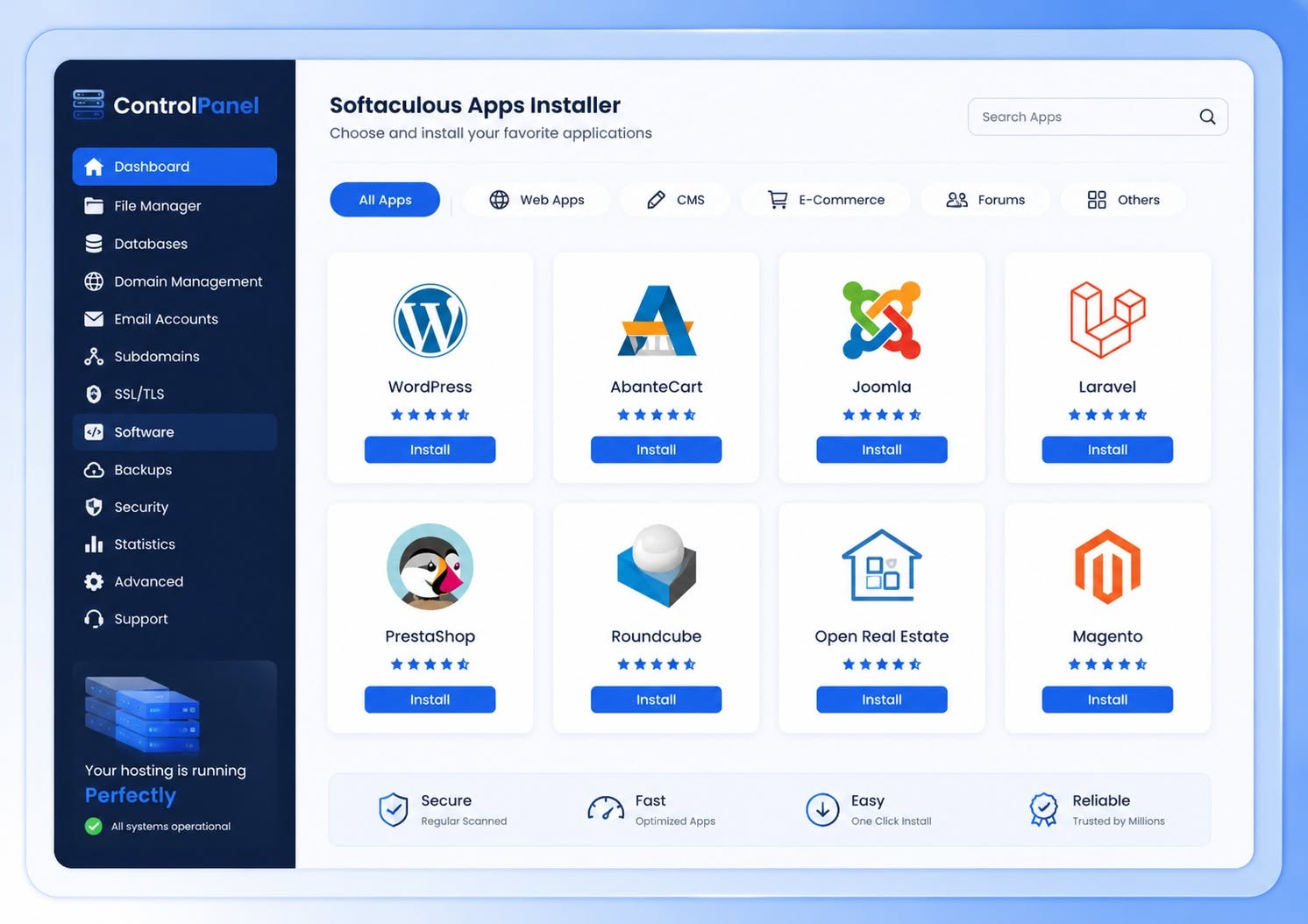This screenshot has height=924, width=1308.
Task: Install Roundcube
Action: point(657,700)
